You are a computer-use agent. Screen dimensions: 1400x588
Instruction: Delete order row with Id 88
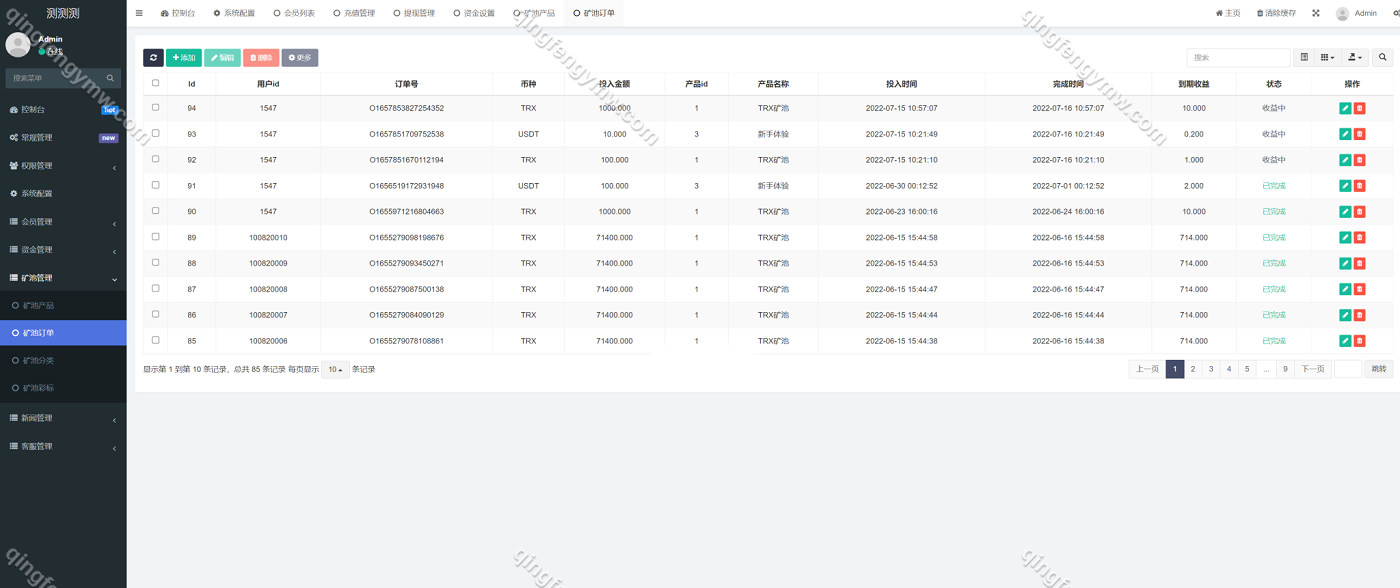[1359, 264]
